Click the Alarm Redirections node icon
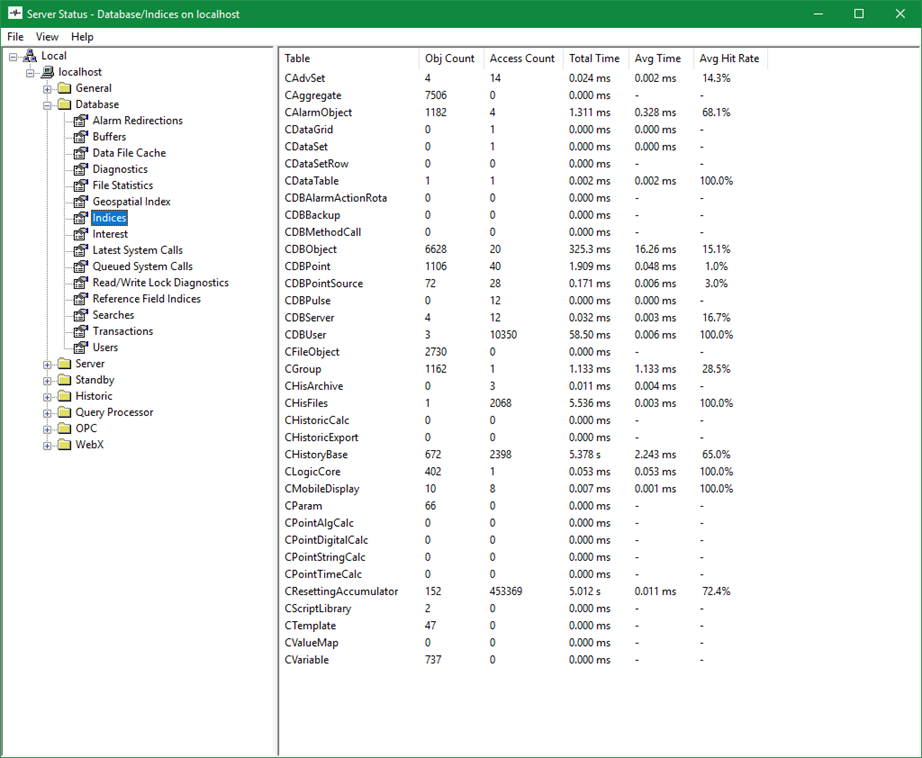The width and height of the screenshot is (922, 758). 81,121
